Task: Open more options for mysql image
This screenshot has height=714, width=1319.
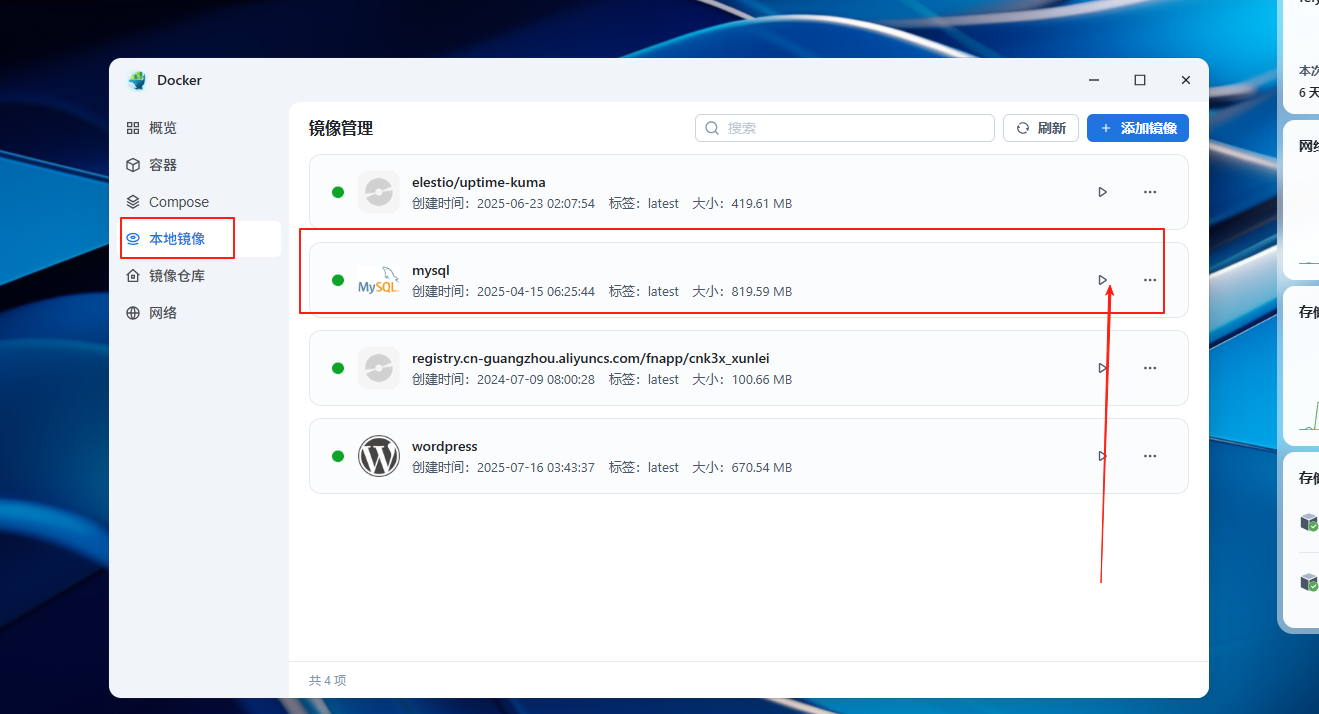Action: click(1150, 280)
